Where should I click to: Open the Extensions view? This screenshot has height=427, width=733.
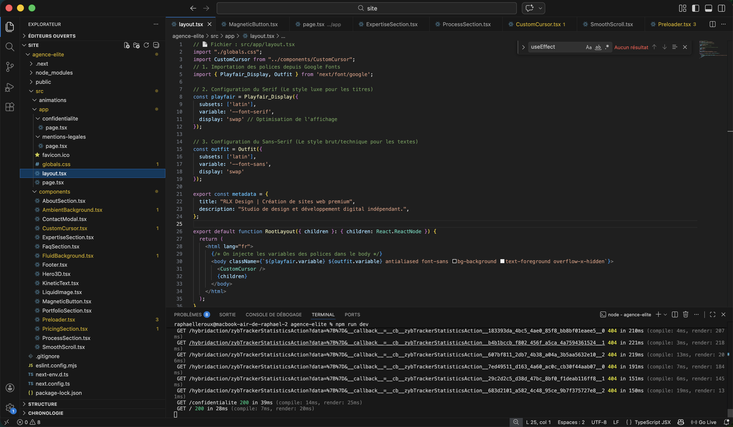pos(10,107)
